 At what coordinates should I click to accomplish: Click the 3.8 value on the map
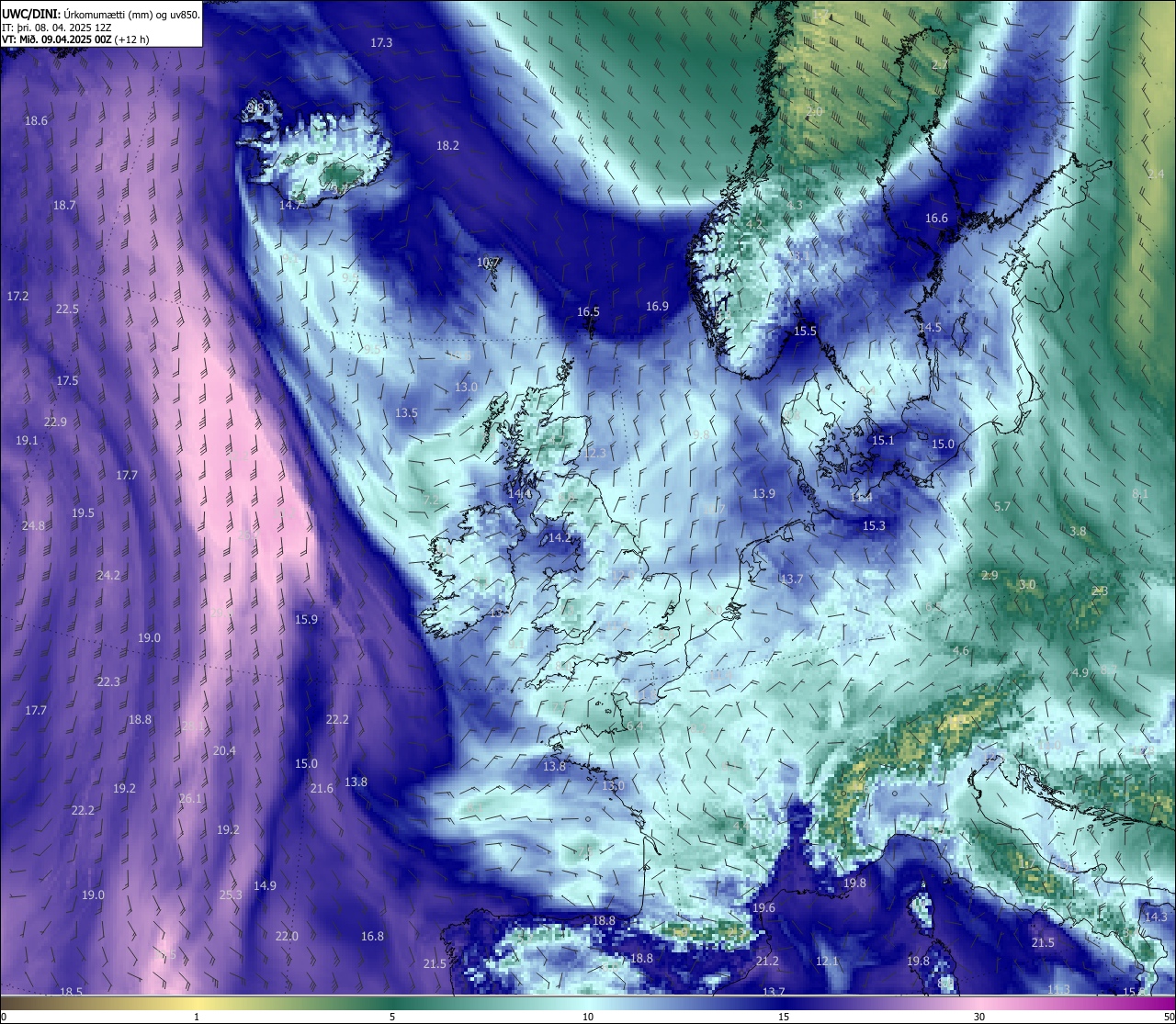(1078, 531)
